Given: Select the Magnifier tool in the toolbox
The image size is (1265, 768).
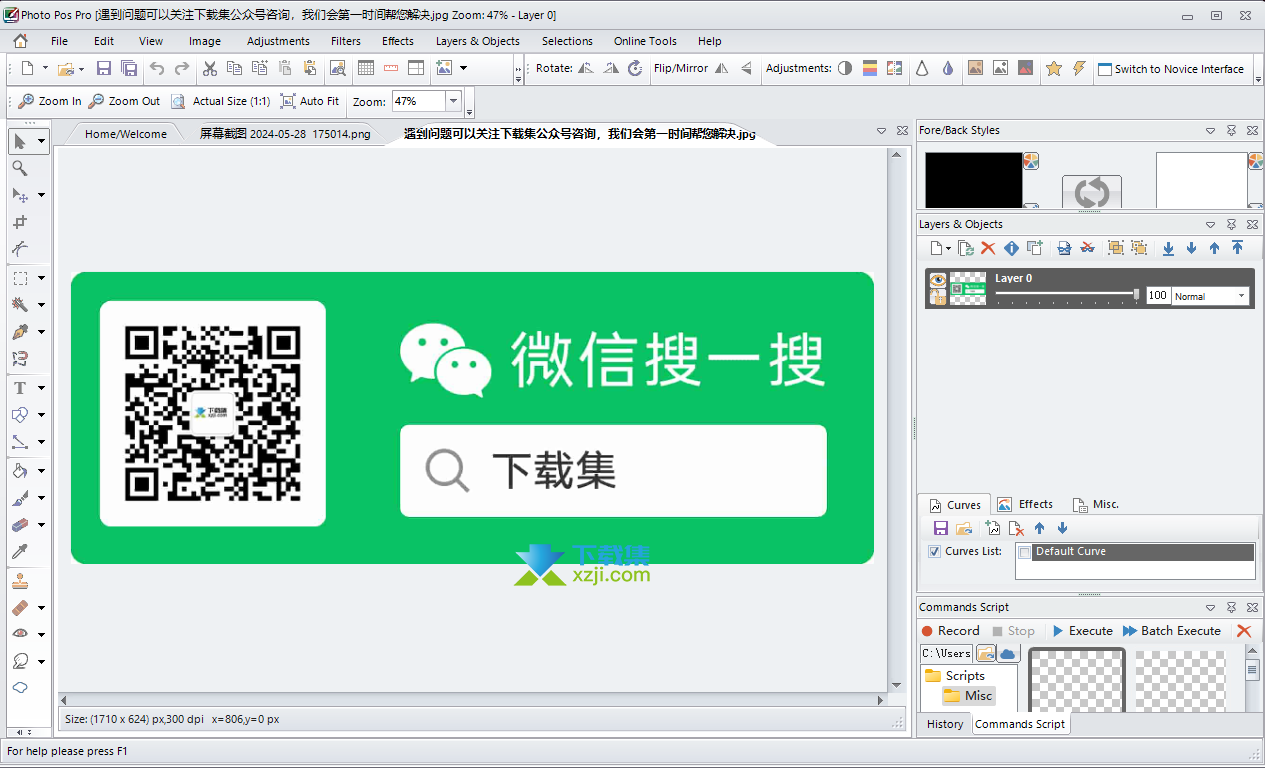Looking at the screenshot, I should [x=19, y=168].
